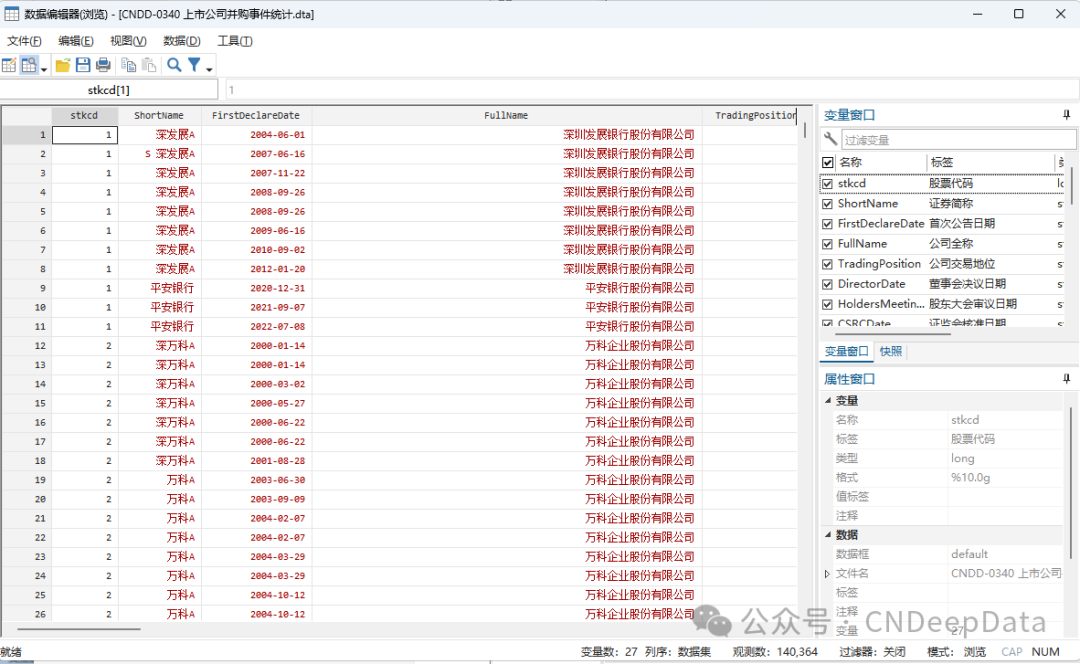1080x664 pixels.
Task: Uncheck the FirstDeclareDate variable checkbox
Action: 828,224
